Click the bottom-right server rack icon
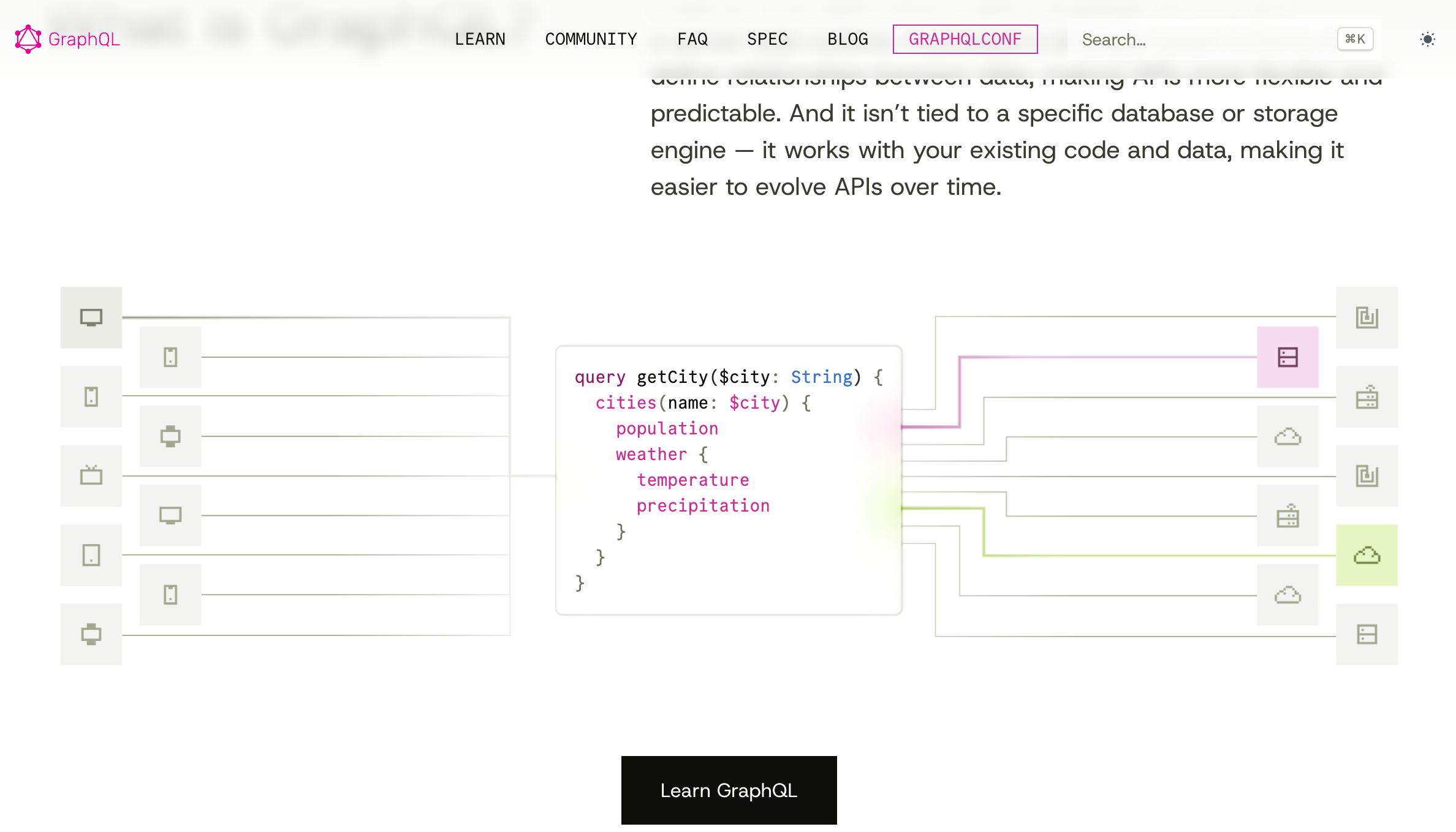1456x832 pixels. click(x=1367, y=634)
